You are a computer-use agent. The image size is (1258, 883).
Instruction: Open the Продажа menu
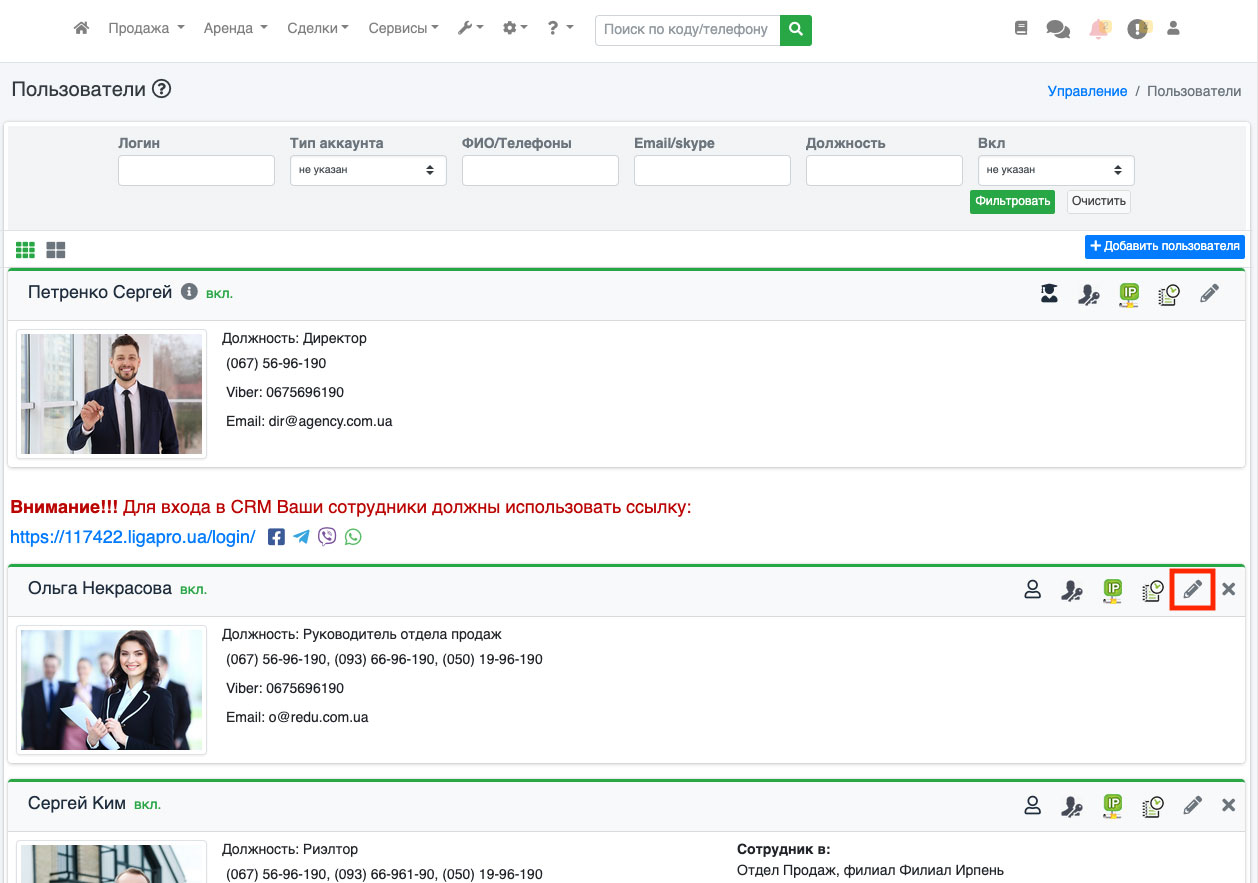point(146,29)
